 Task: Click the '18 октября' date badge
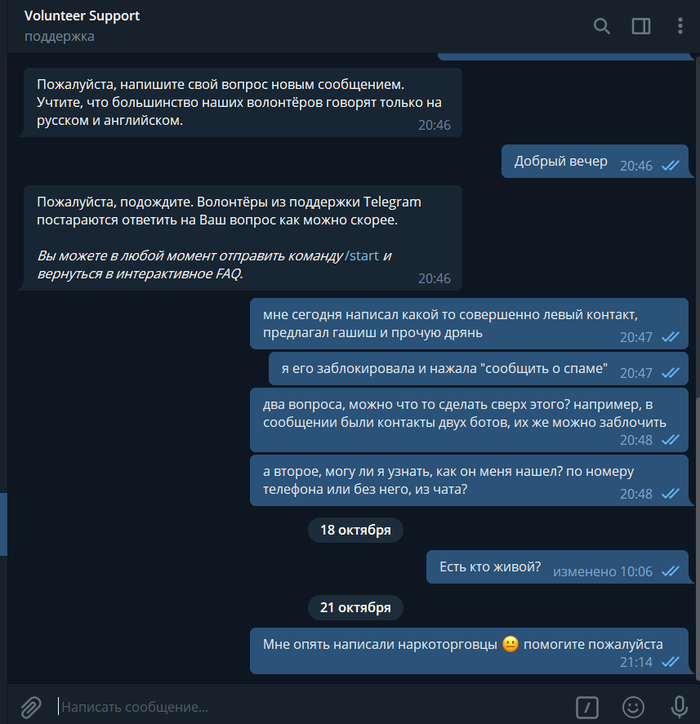coord(356,530)
